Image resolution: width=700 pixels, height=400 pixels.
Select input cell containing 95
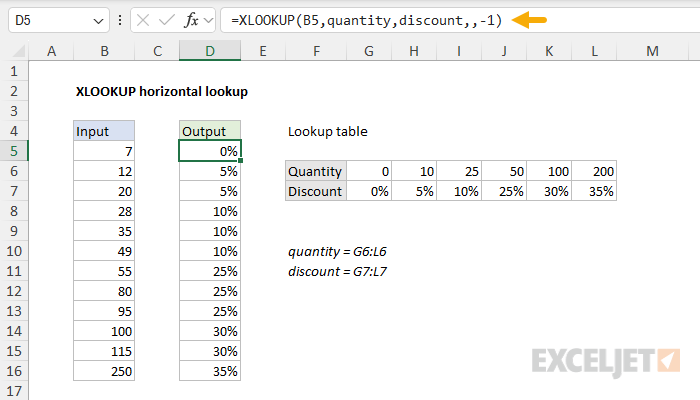click(x=104, y=311)
